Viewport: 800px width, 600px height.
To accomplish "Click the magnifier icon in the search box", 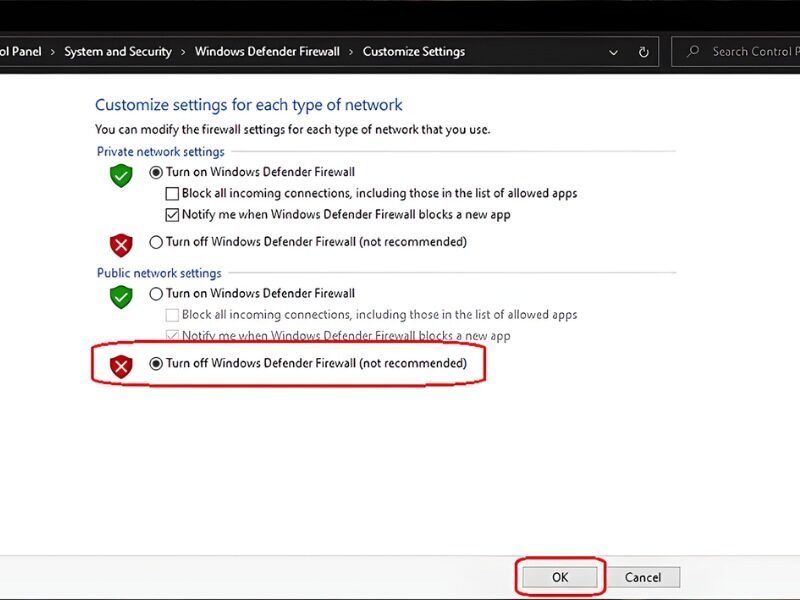I will tap(692, 52).
